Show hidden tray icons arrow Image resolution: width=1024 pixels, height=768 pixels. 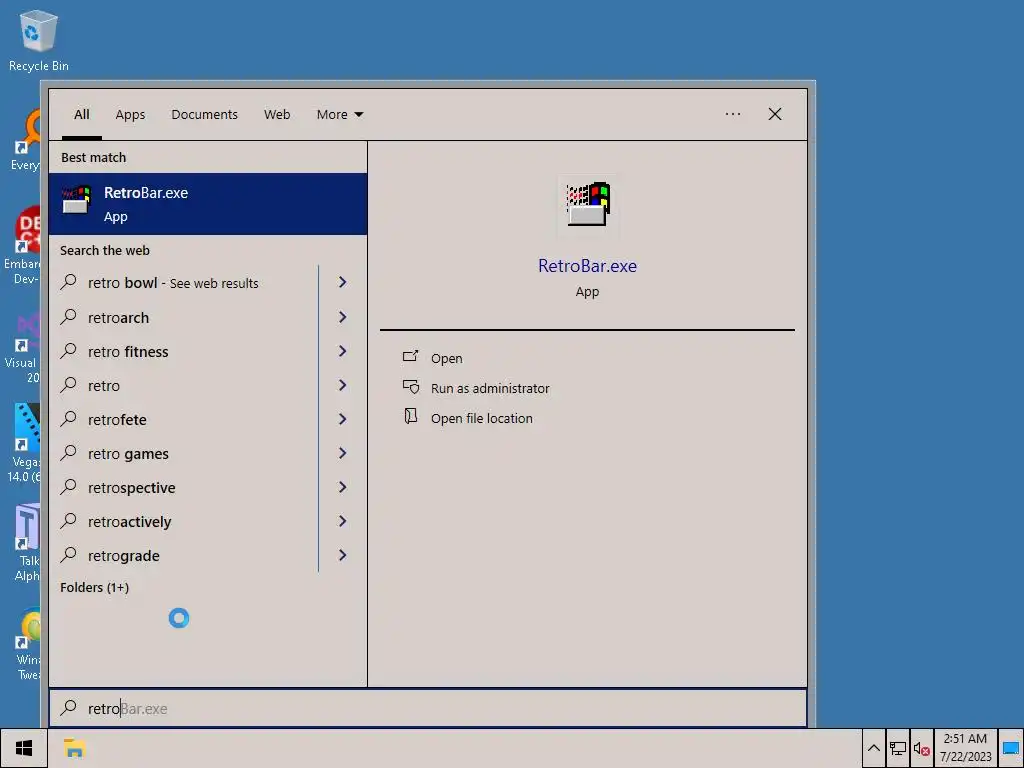pyautogui.click(x=874, y=748)
